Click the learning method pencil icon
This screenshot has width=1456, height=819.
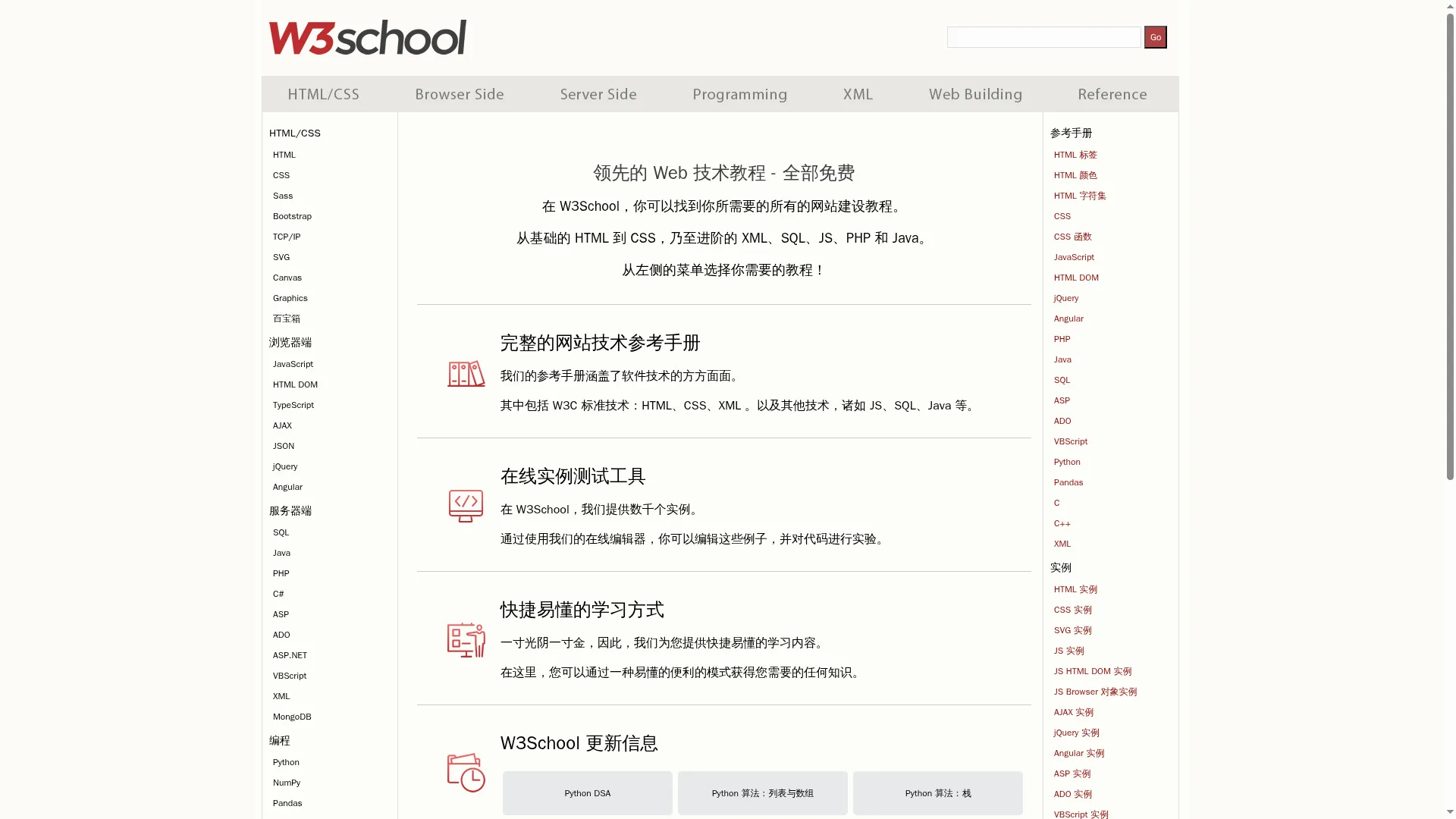pos(465,639)
